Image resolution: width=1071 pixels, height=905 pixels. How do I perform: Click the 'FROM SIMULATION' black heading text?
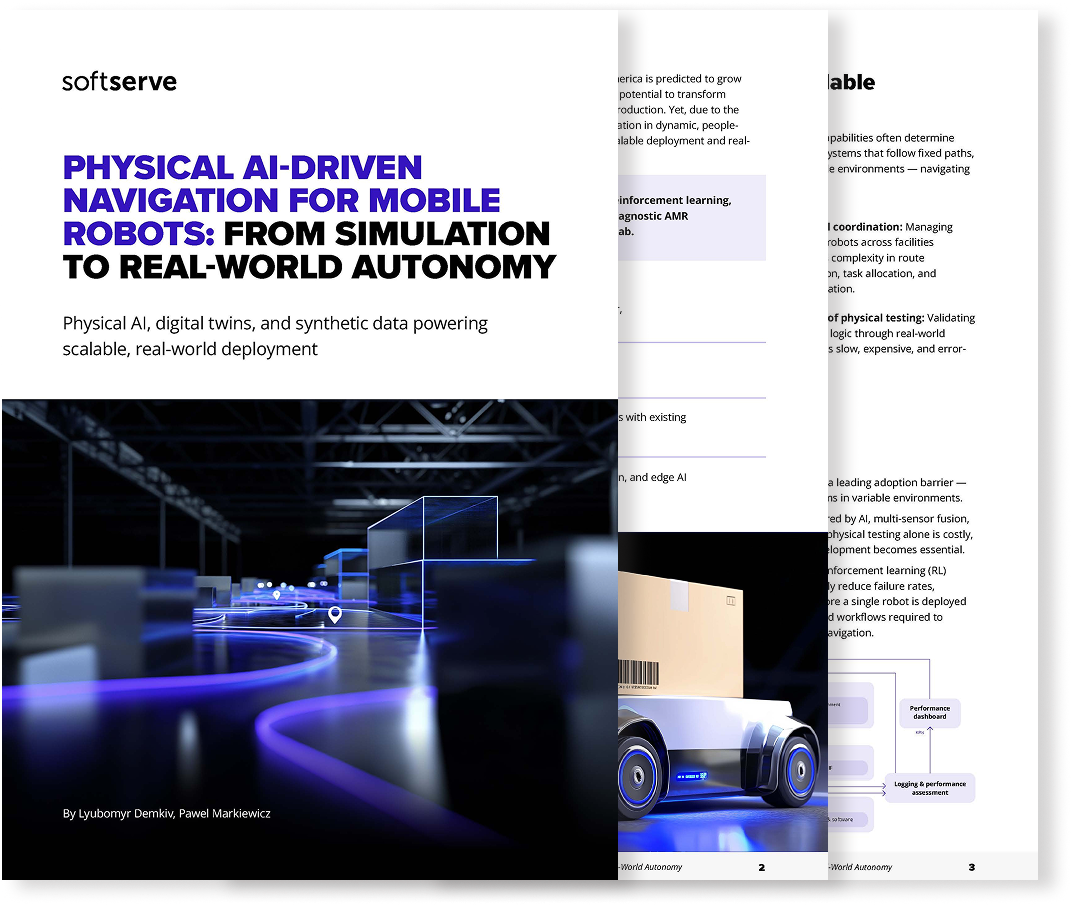[x=386, y=233]
